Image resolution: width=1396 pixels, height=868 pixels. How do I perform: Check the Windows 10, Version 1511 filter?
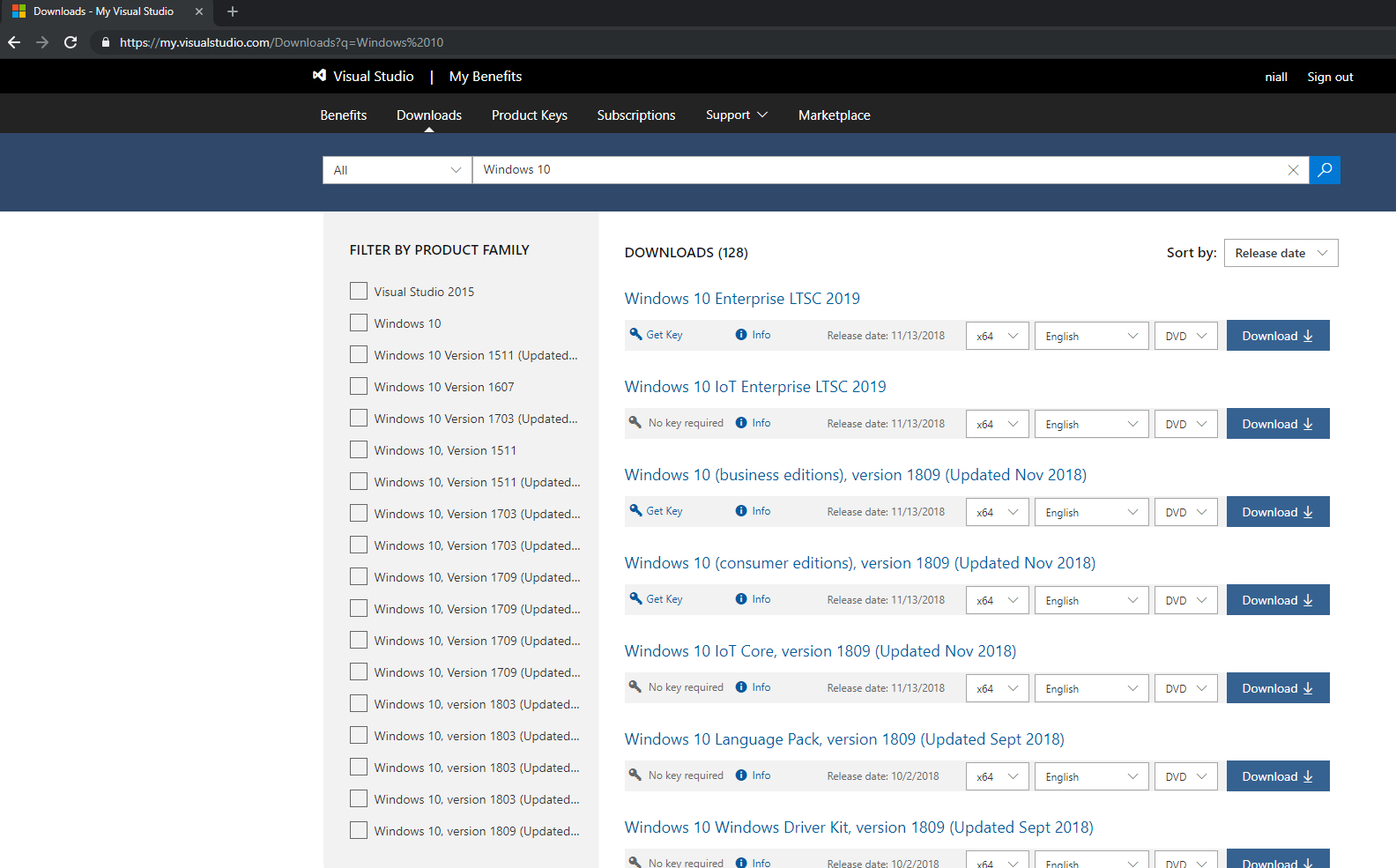[359, 449]
